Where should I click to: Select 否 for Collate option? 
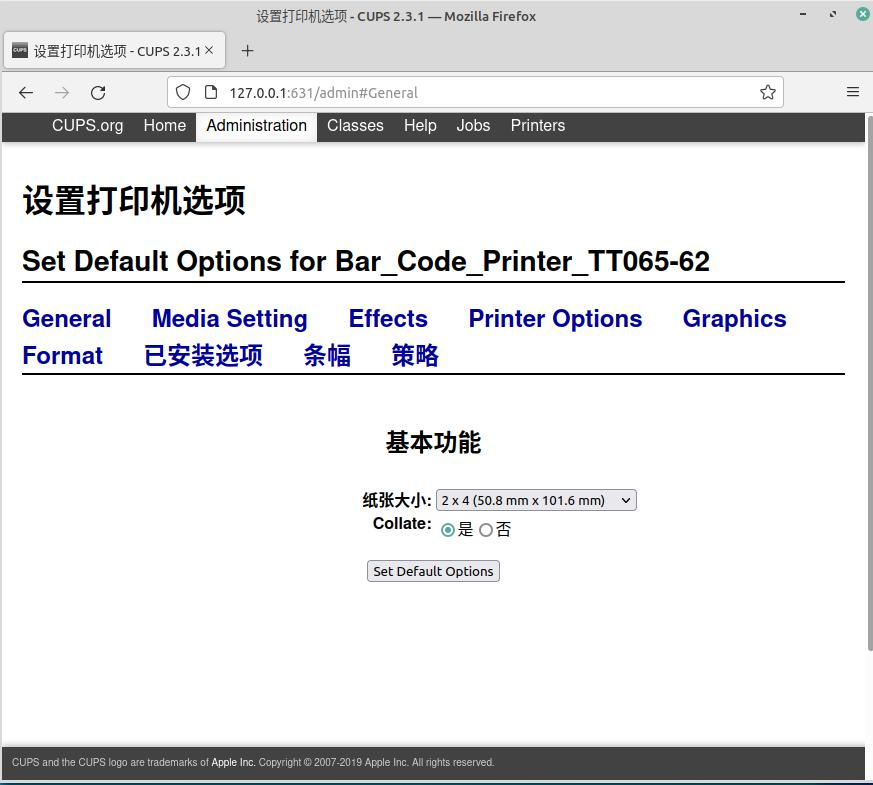pyautogui.click(x=486, y=530)
